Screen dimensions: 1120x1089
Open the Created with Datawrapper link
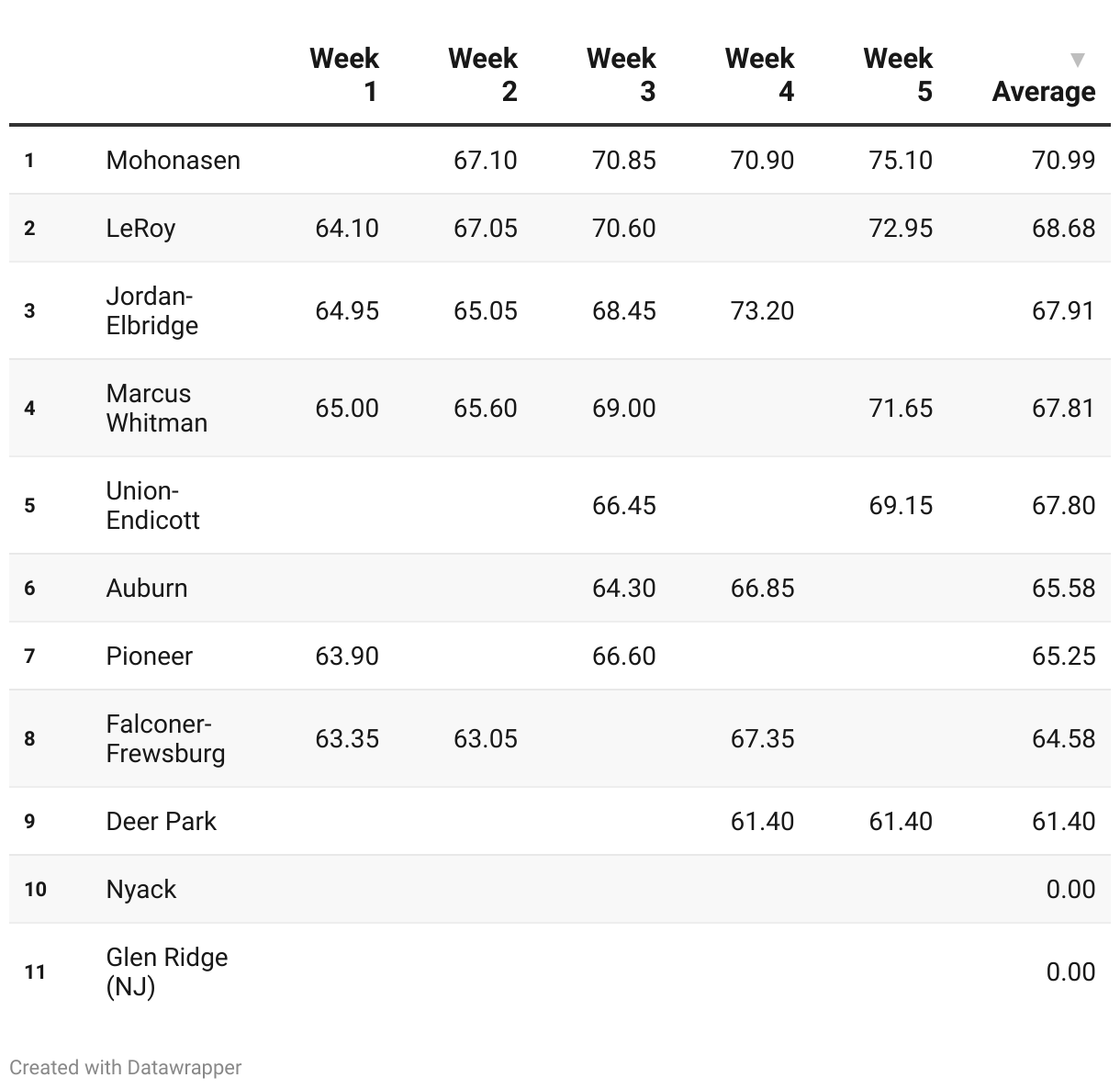coord(126,1067)
